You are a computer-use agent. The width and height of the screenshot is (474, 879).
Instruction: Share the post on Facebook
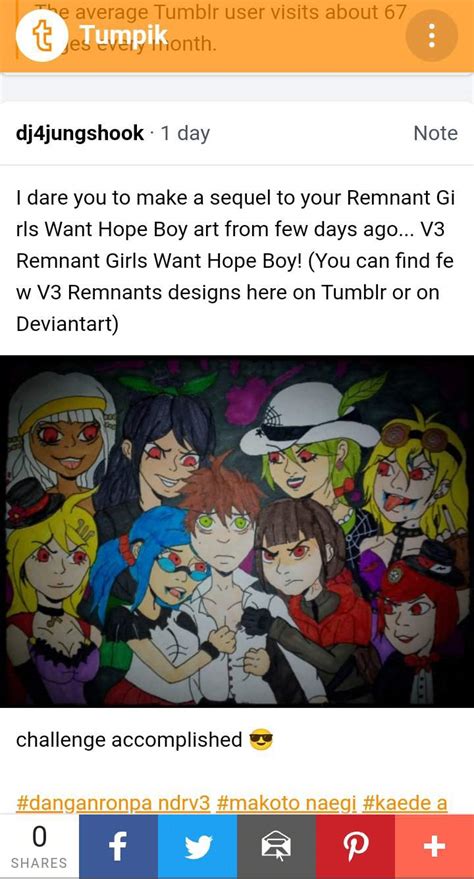click(118, 846)
